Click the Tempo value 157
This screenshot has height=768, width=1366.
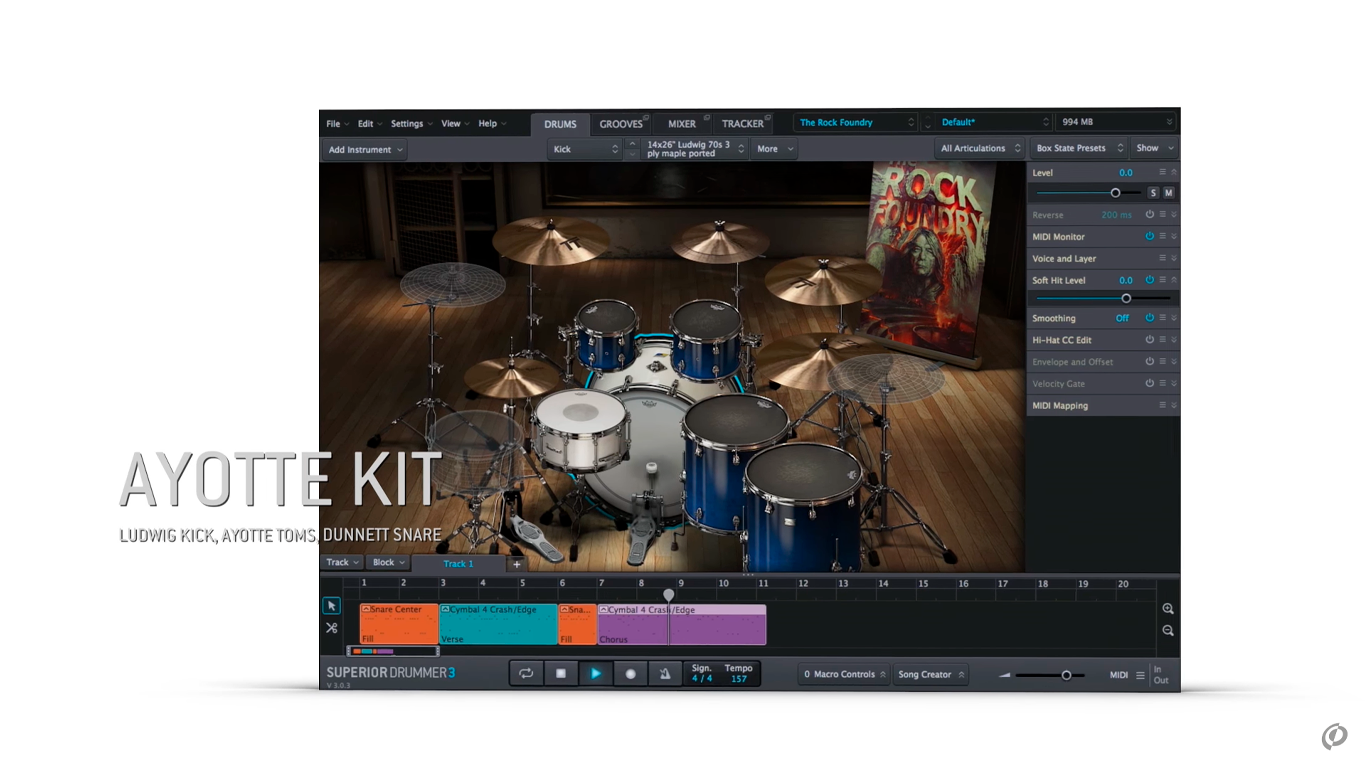[739, 679]
